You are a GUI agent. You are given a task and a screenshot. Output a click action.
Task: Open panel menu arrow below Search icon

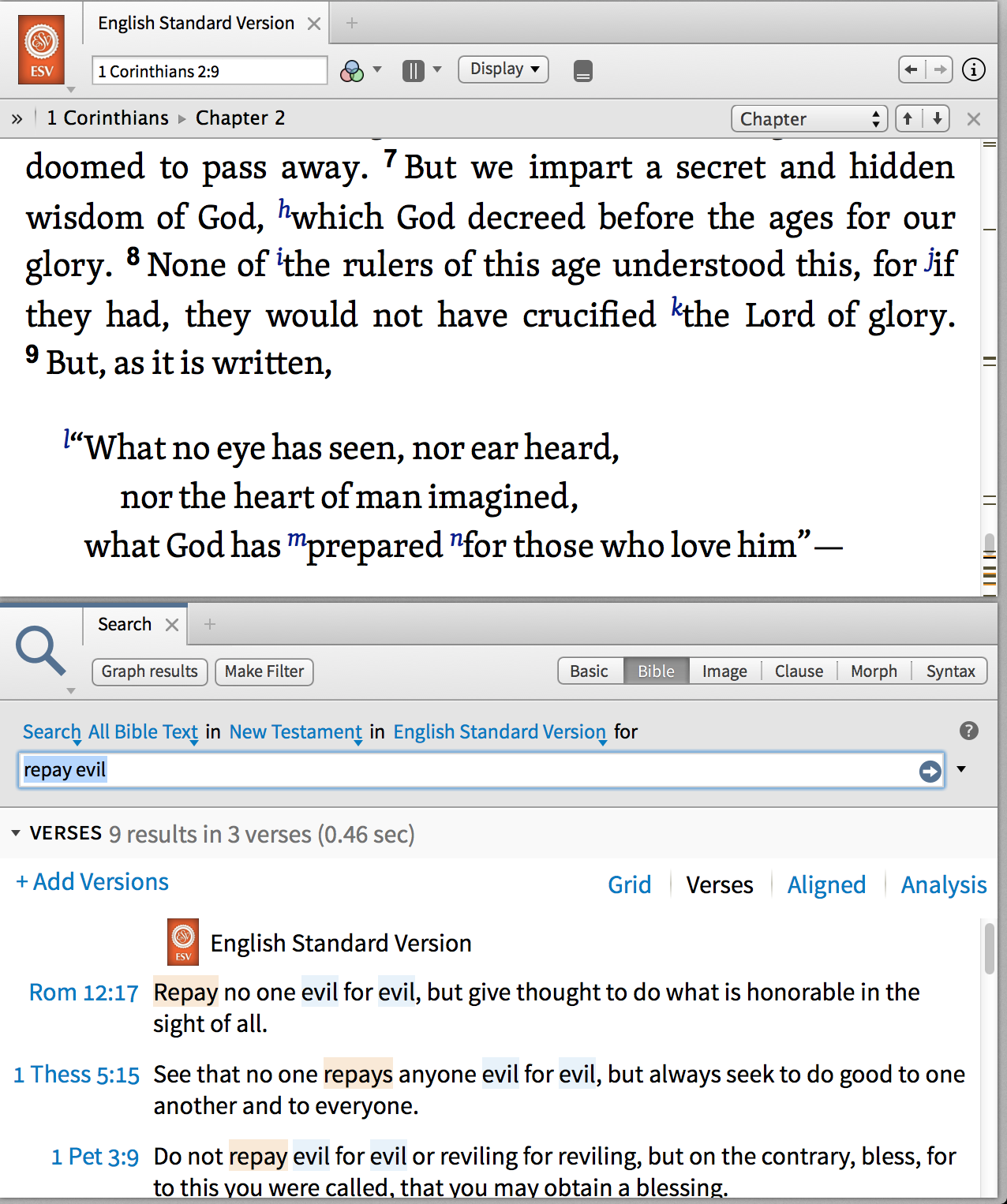pos(71,691)
